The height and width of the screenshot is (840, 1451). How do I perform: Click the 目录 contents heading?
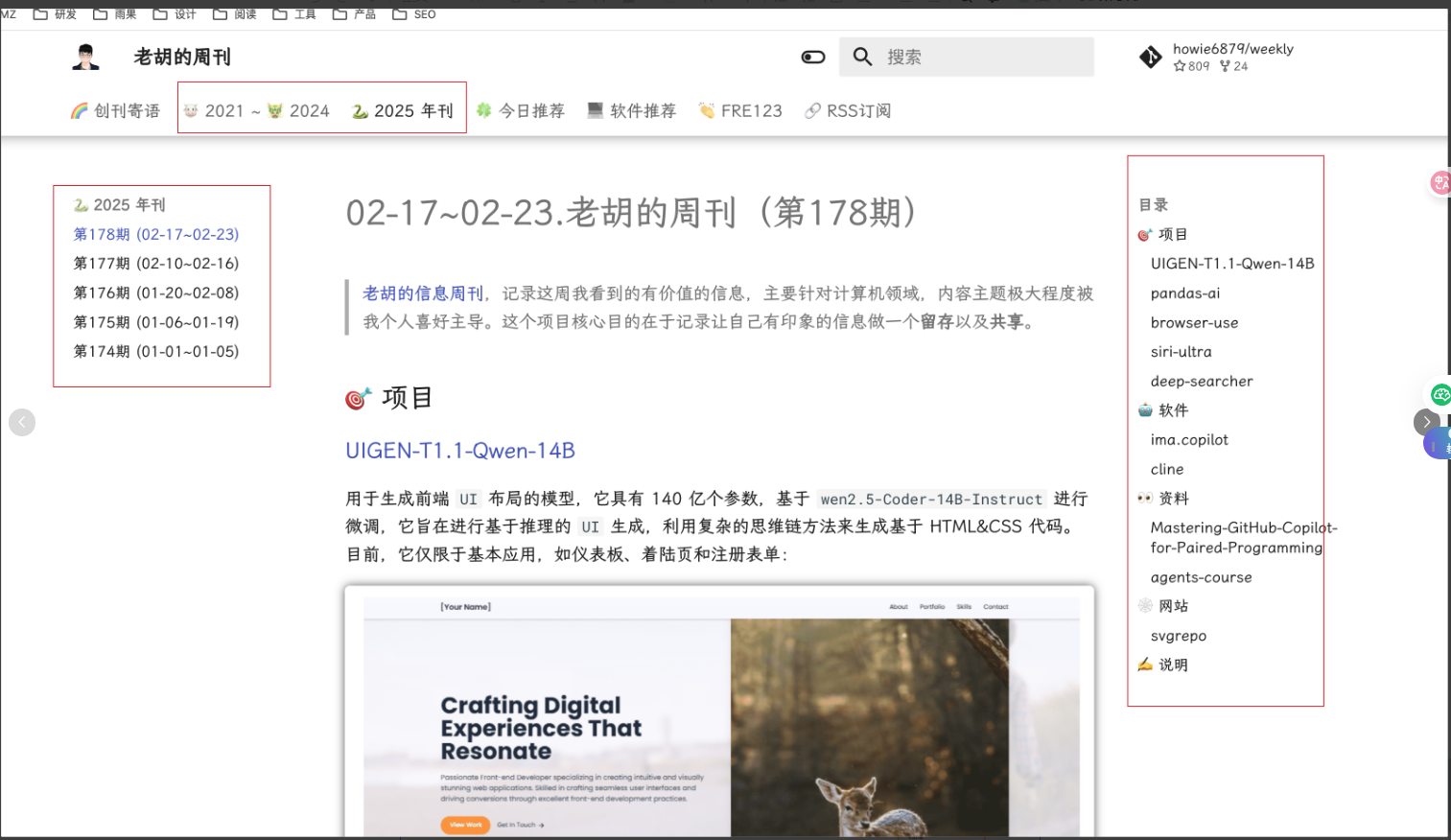click(x=1154, y=204)
